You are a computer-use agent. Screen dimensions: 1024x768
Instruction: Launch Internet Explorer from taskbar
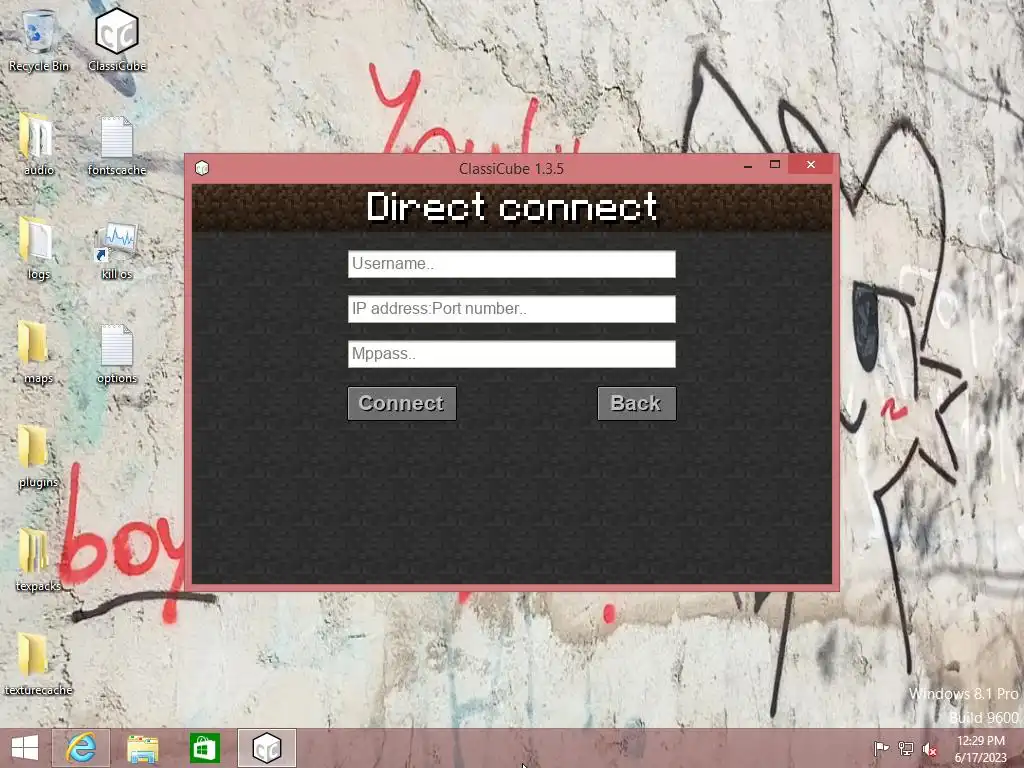tap(81, 748)
